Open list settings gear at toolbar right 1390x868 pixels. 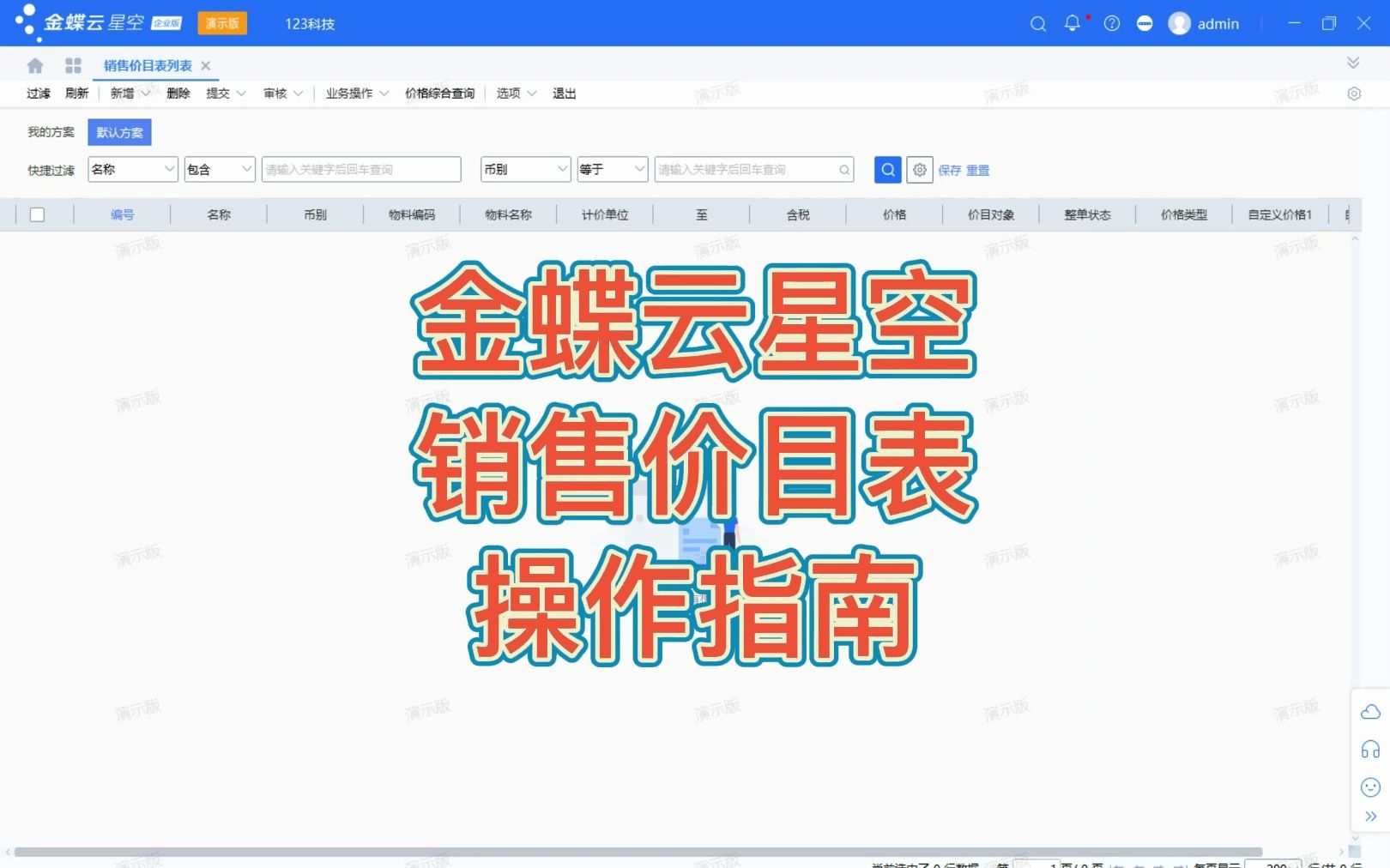[x=1354, y=93]
